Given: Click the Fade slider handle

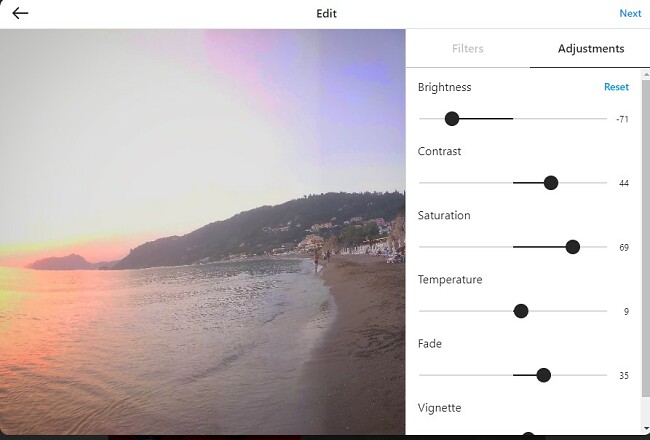Looking at the screenshot, I should click(543, 375).
